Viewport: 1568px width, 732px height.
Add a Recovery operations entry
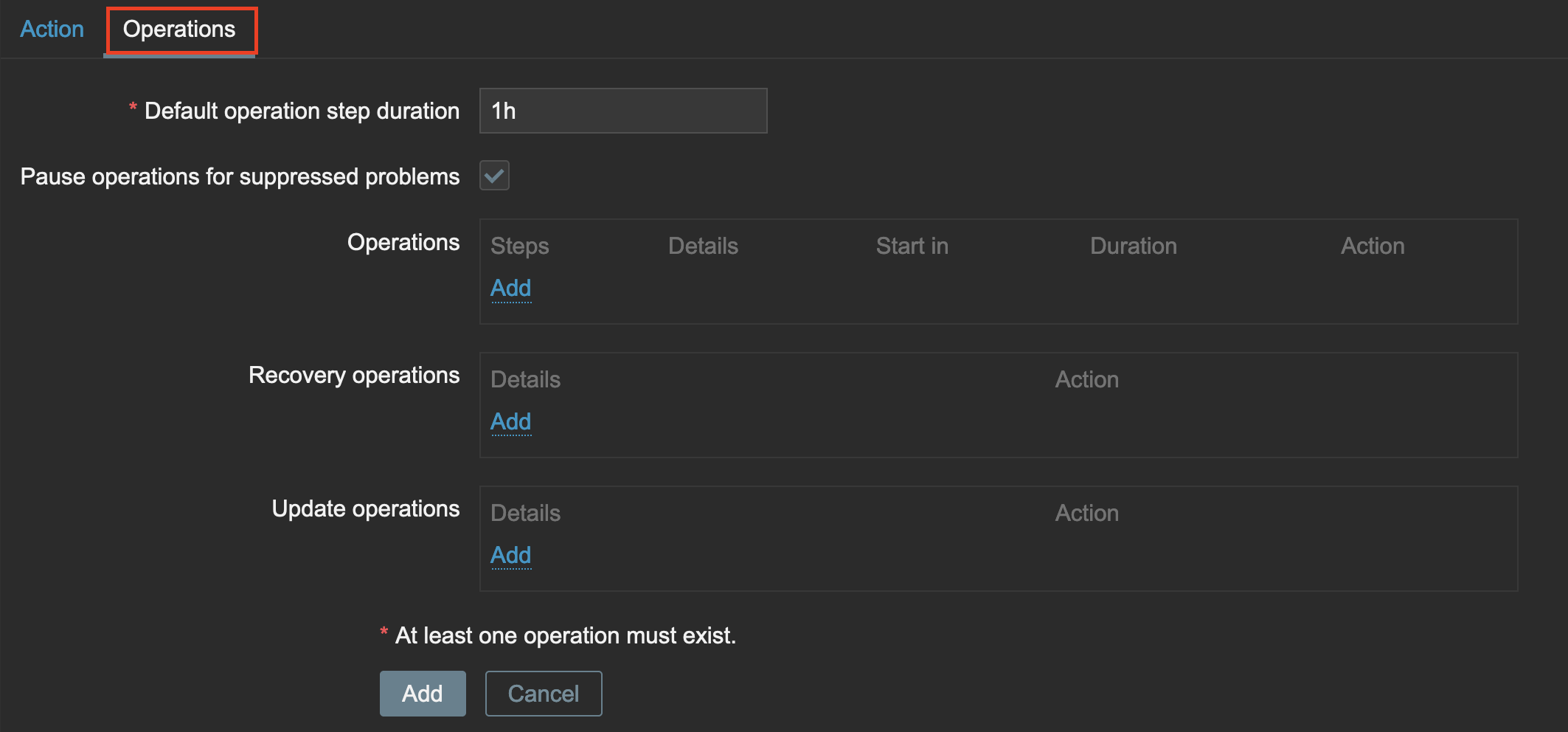pyautogui.click(x=511, y=421)
